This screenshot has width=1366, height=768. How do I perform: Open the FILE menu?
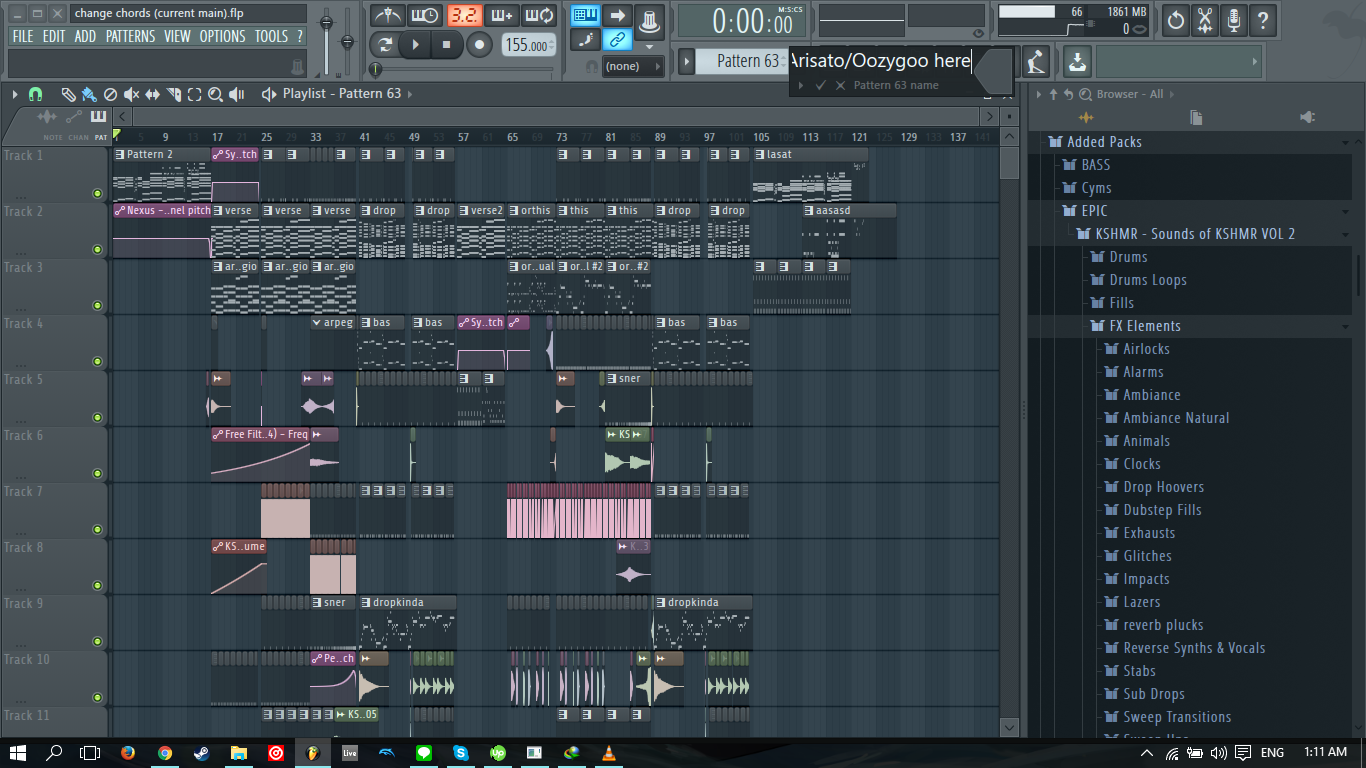point(22,36)
